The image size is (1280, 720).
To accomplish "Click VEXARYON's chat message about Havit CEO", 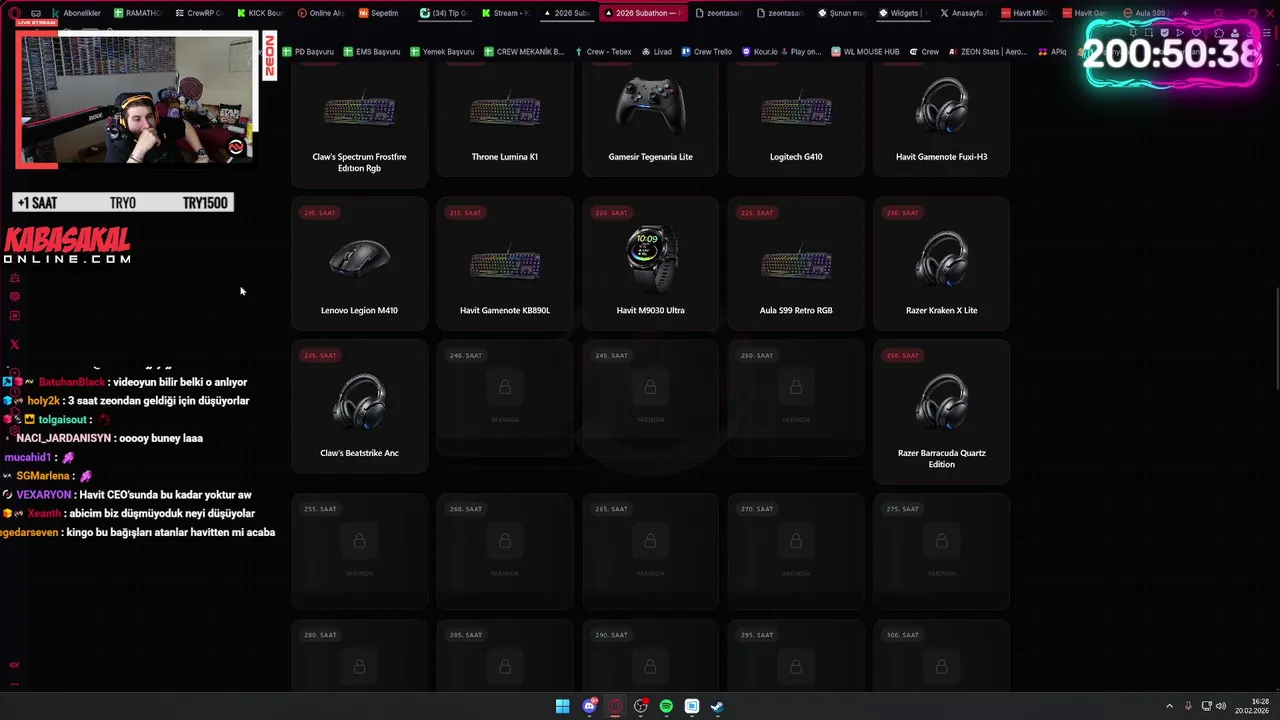I will click(127, 495).
